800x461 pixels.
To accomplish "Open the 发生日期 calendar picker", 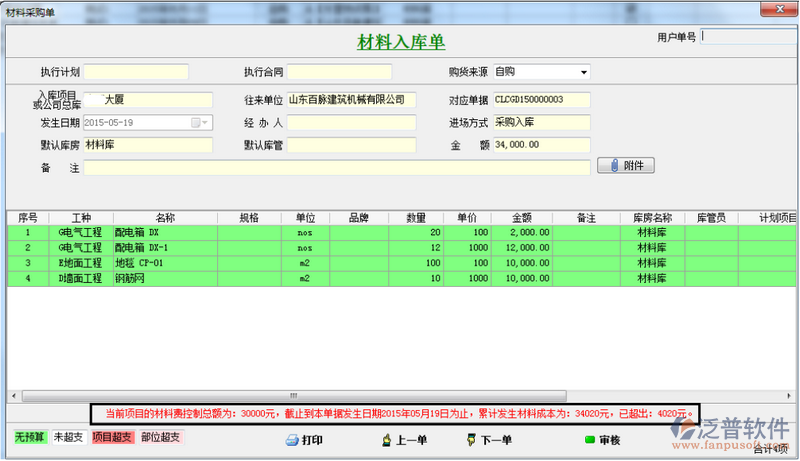I will tap(195, 122).
